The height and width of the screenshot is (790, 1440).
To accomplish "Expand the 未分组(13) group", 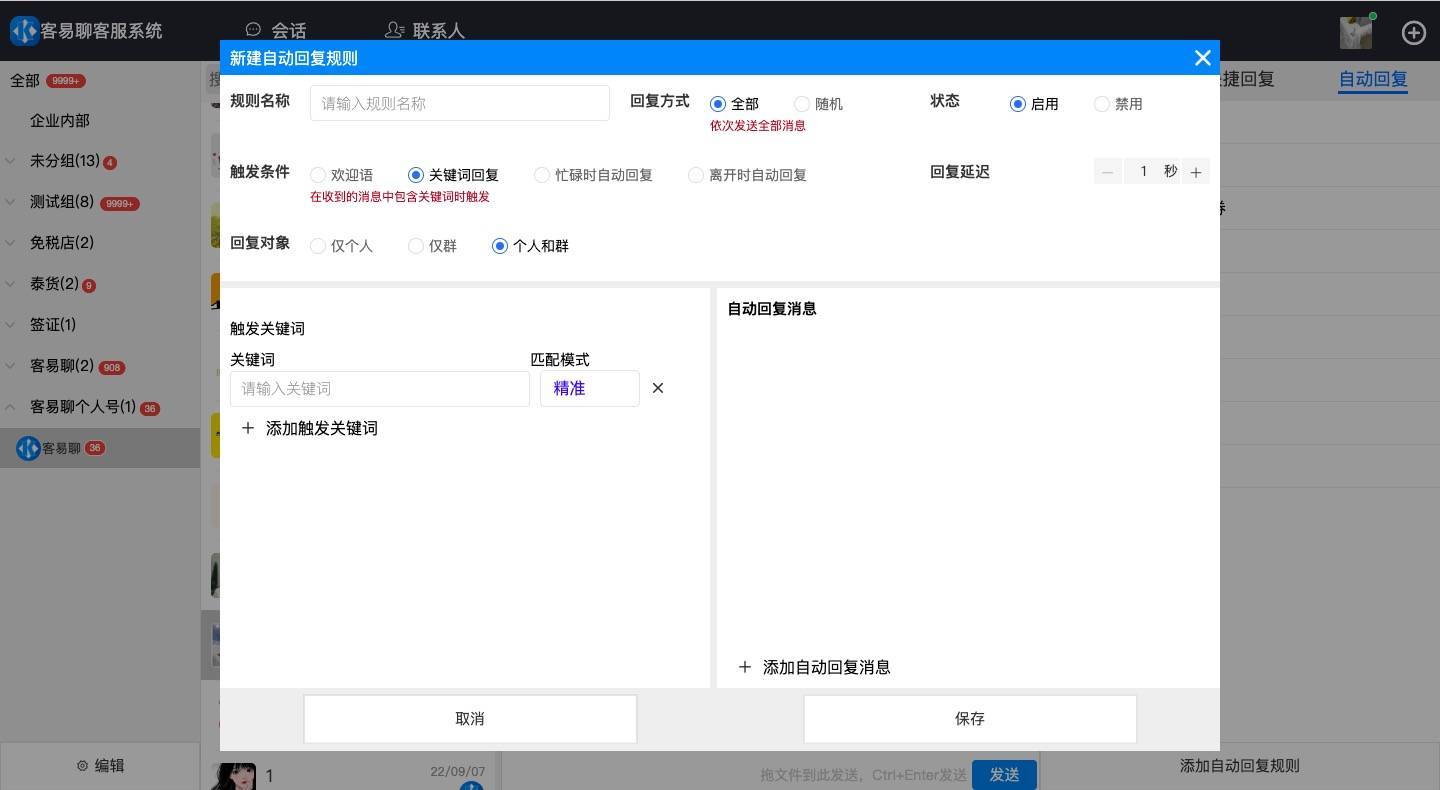I will (10, 160).
